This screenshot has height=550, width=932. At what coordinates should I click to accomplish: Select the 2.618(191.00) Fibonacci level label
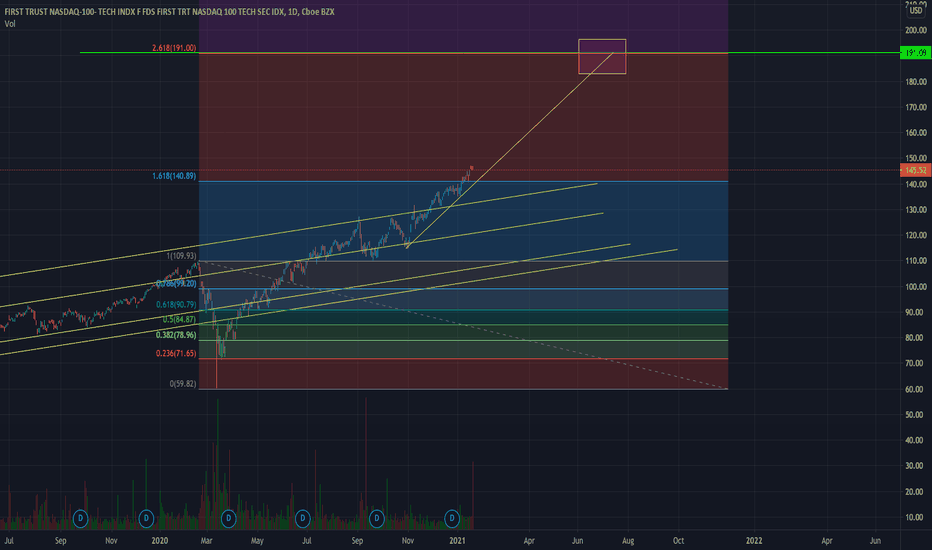point(174,48)
